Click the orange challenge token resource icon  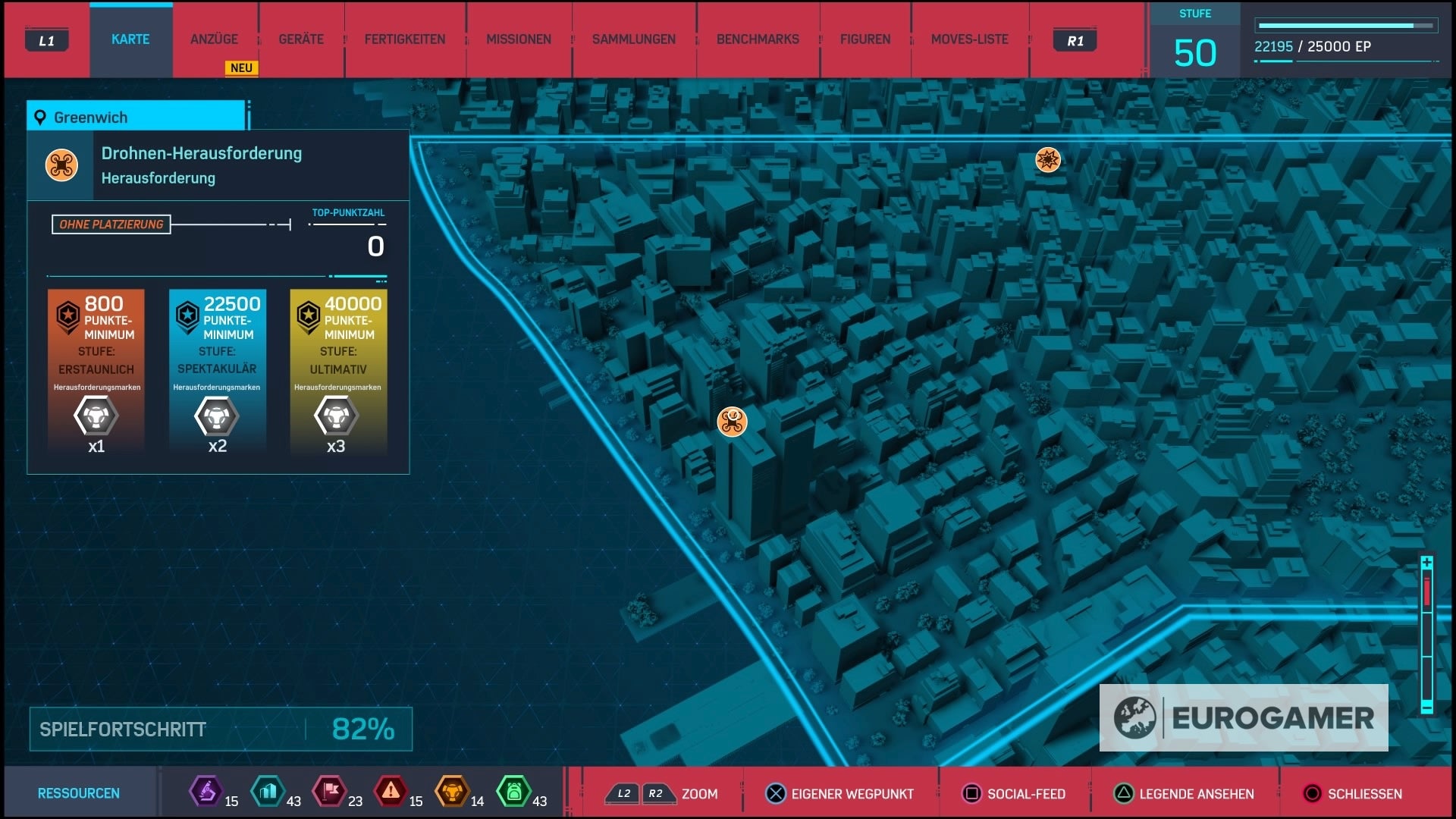pos(452,792)
